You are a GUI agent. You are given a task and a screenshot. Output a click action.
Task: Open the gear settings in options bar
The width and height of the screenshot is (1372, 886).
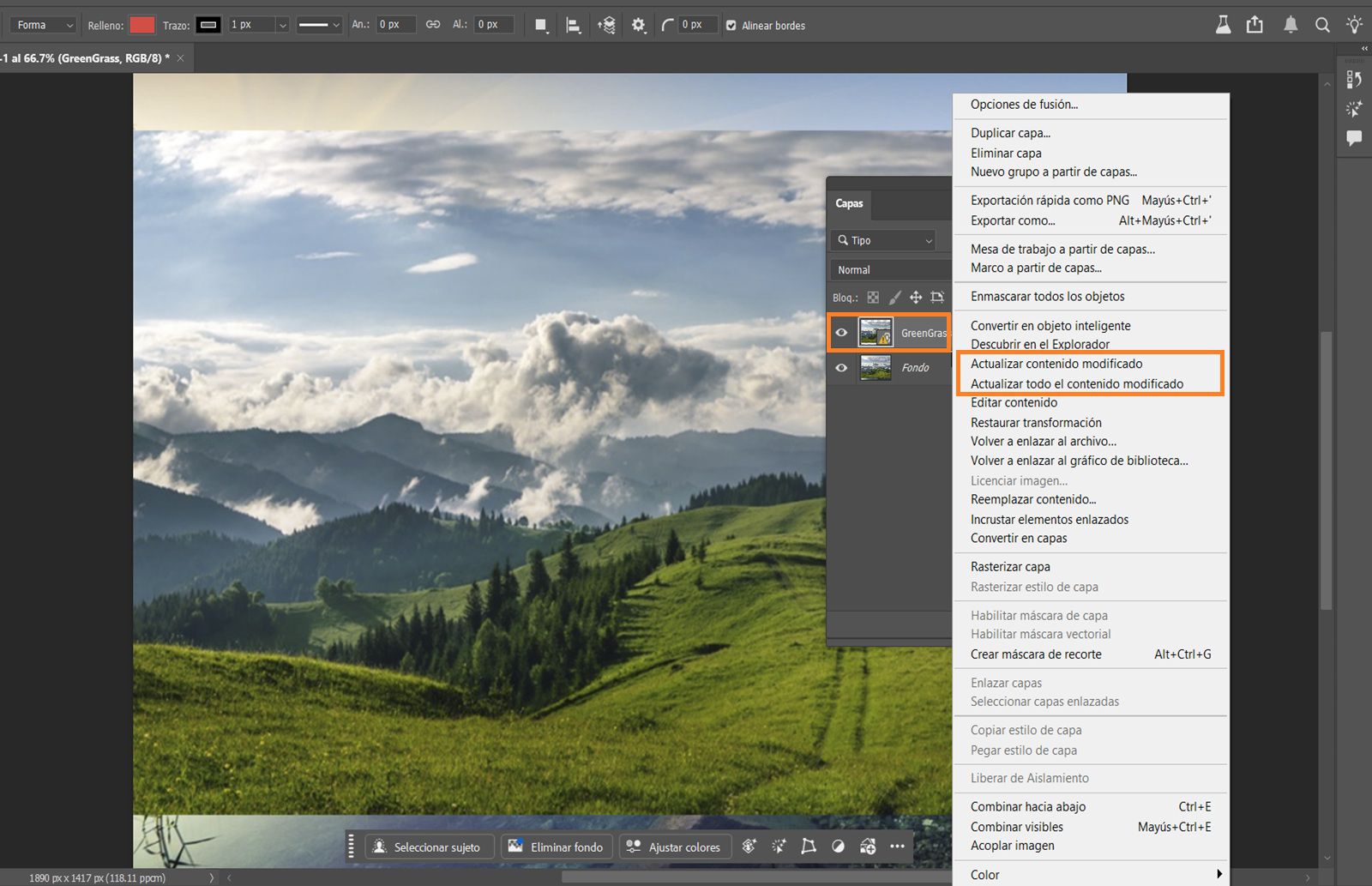tap(638, 26)
